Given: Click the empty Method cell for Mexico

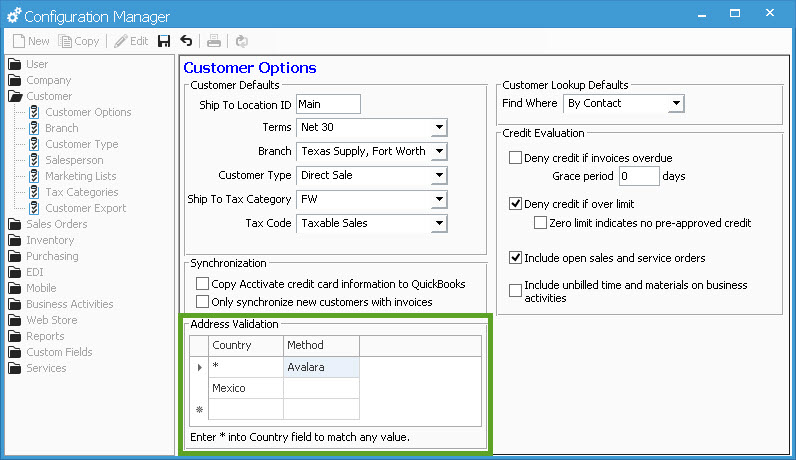Looking at the screenshot, I should click(321, 388).
